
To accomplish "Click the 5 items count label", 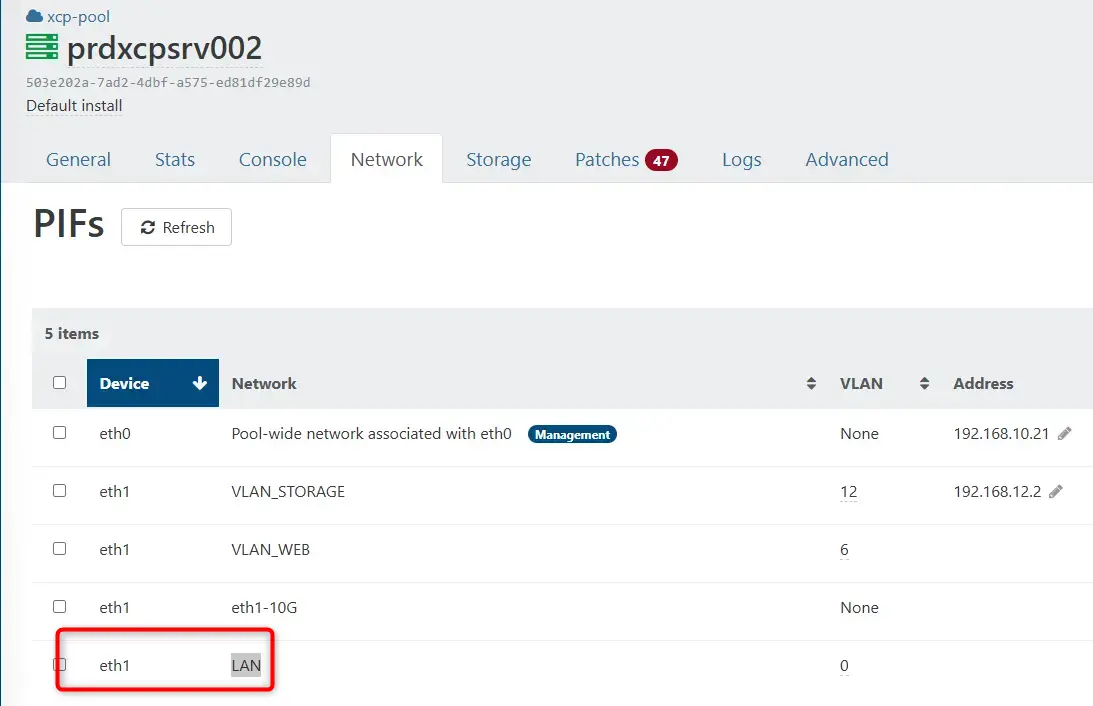I will pos(72,334).
